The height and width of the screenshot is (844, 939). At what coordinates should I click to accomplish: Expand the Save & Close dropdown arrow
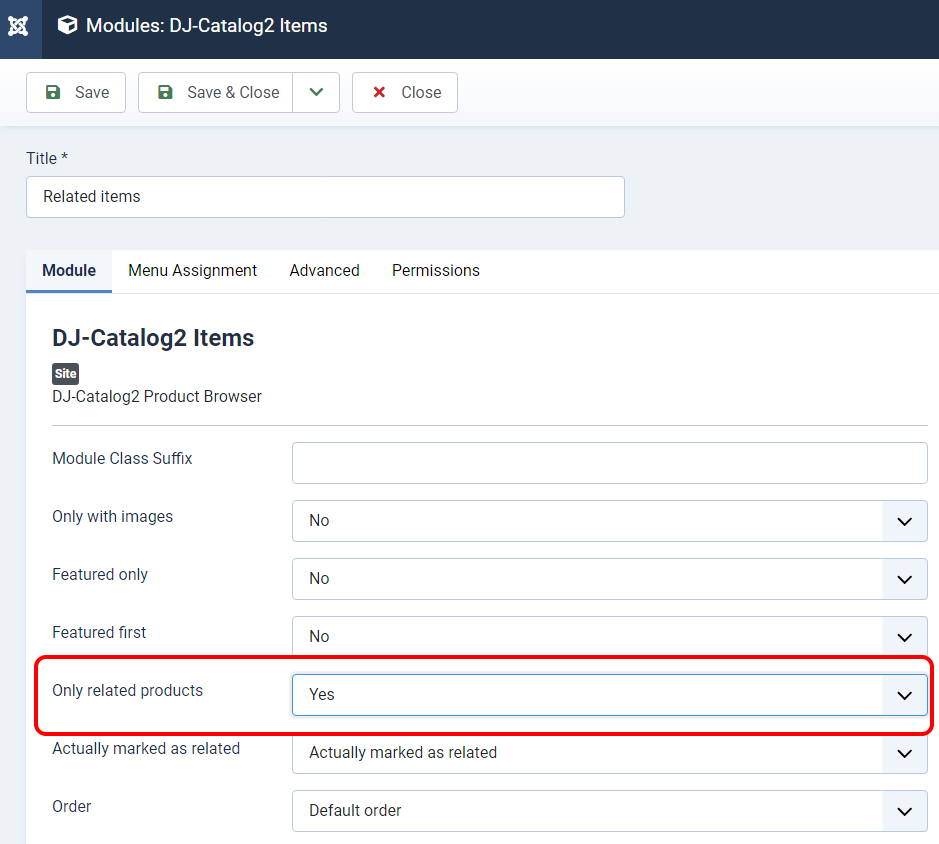click(x=316, y=92)
